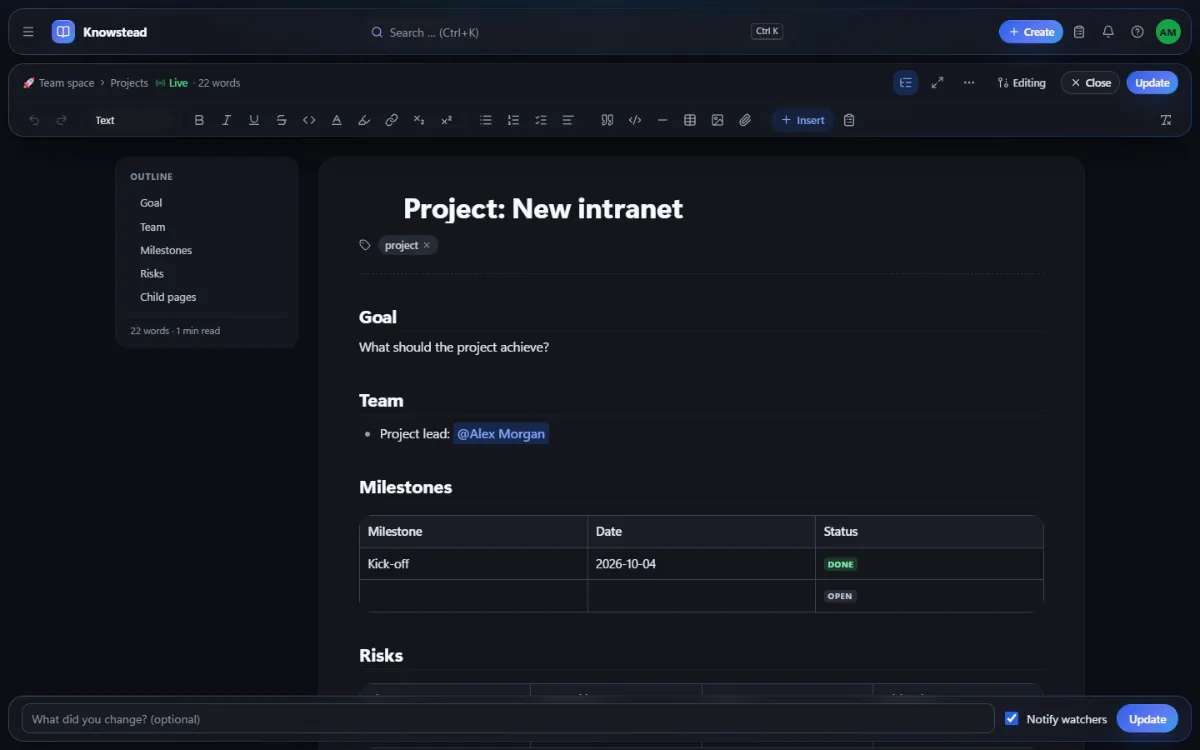Open the help question mark icon
Image resolution: width=1200 pixels, height=750 pixels.
coord(1137,32)
